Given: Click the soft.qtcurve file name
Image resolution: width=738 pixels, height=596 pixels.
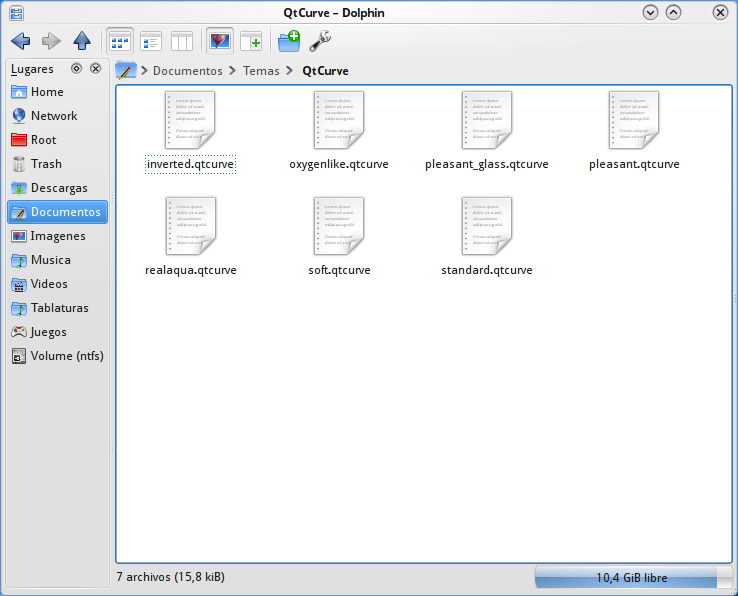Looking at the screenshot, I should click(x=339, y=270).
